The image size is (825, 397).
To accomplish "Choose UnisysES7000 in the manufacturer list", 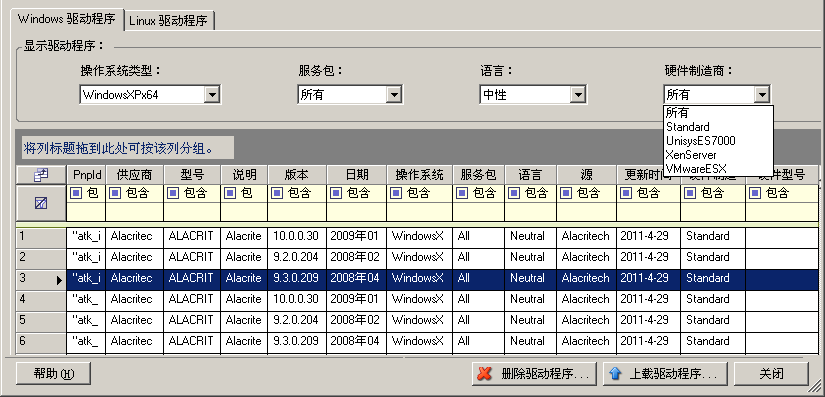I will [x=718, y=141].
